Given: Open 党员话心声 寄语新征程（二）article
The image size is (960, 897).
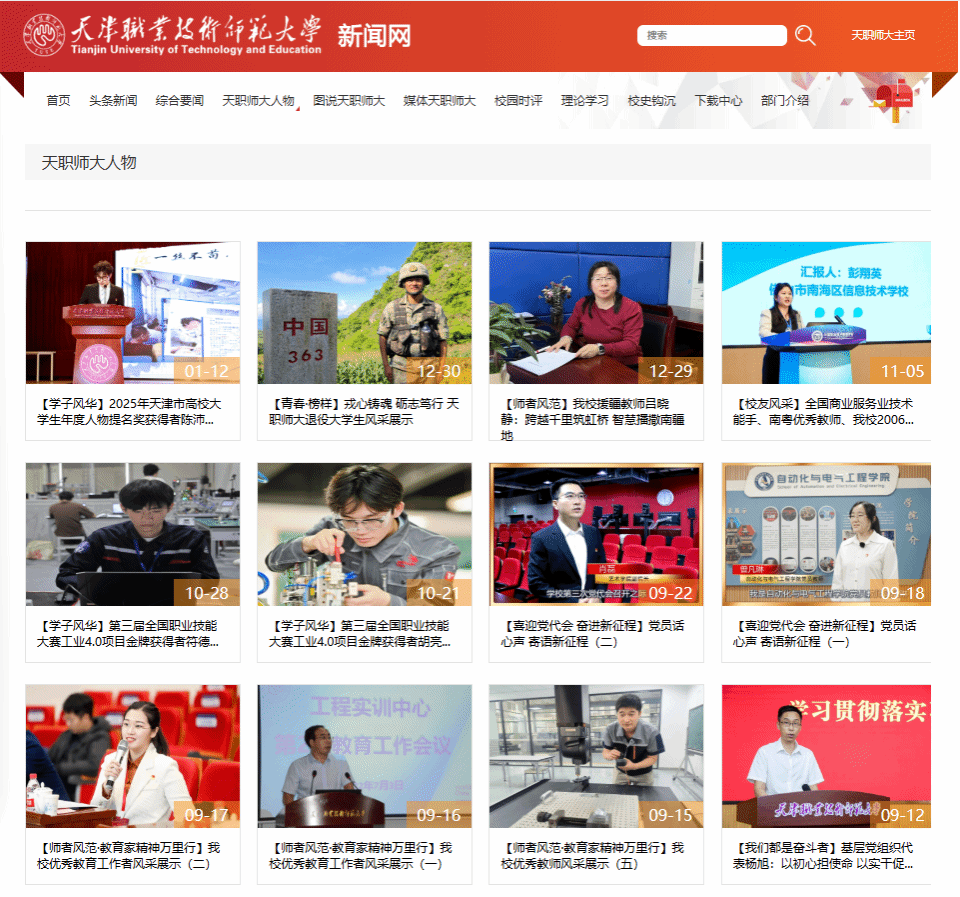Looking at the screenshot, I should [x=595, y=633].
